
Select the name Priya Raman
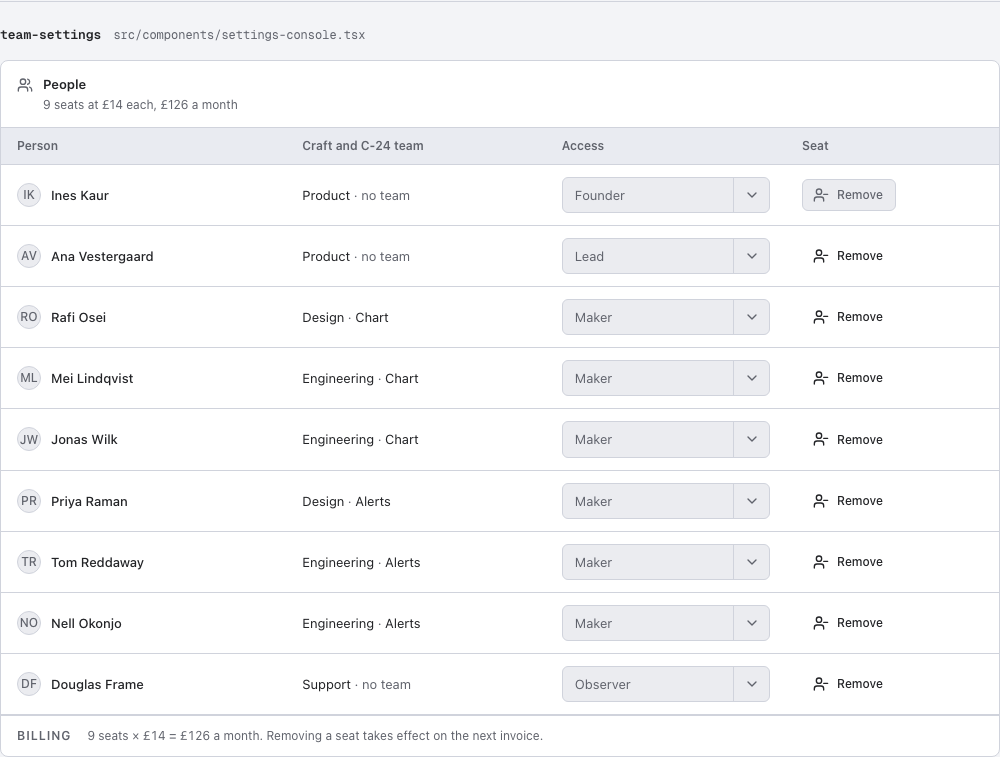pyautogui.click(x=89, y=502)
